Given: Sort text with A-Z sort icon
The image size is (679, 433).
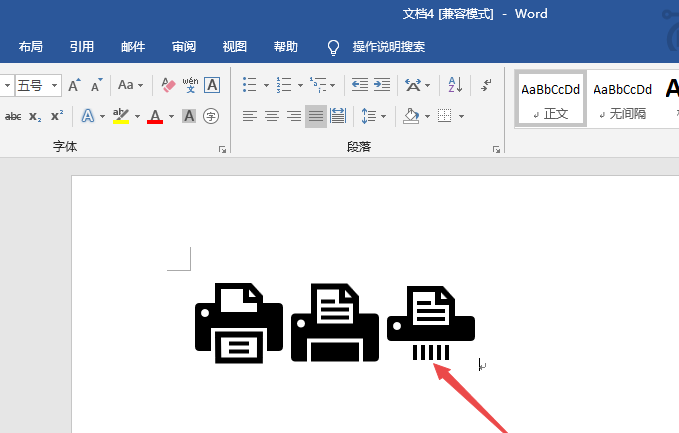Looking at the screenshot, I should [x=456, y=85].
